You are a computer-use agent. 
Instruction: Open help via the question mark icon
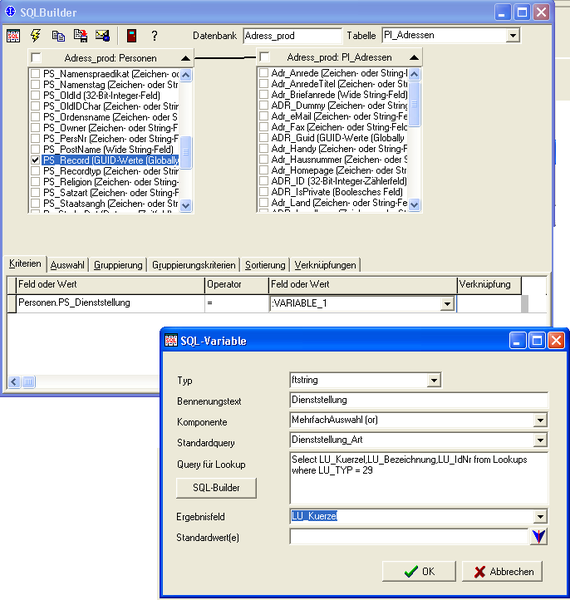(154, 36)
